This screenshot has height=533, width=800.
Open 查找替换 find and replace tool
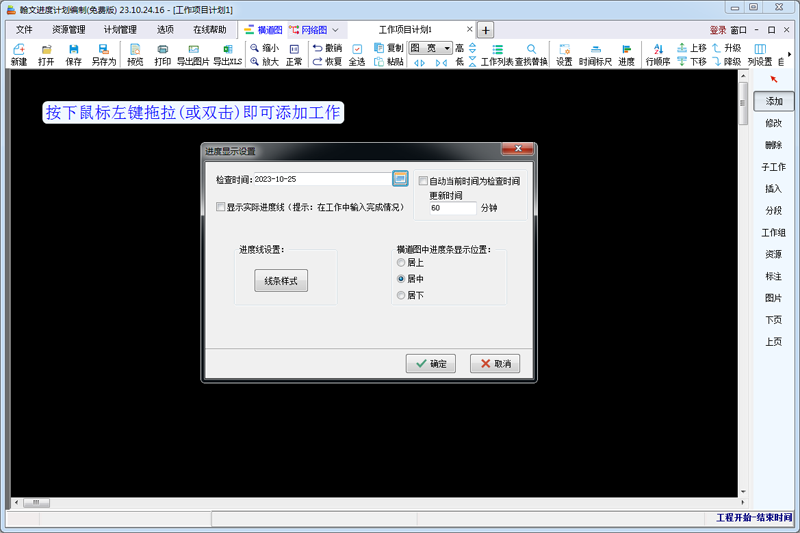tap(531, 54)
